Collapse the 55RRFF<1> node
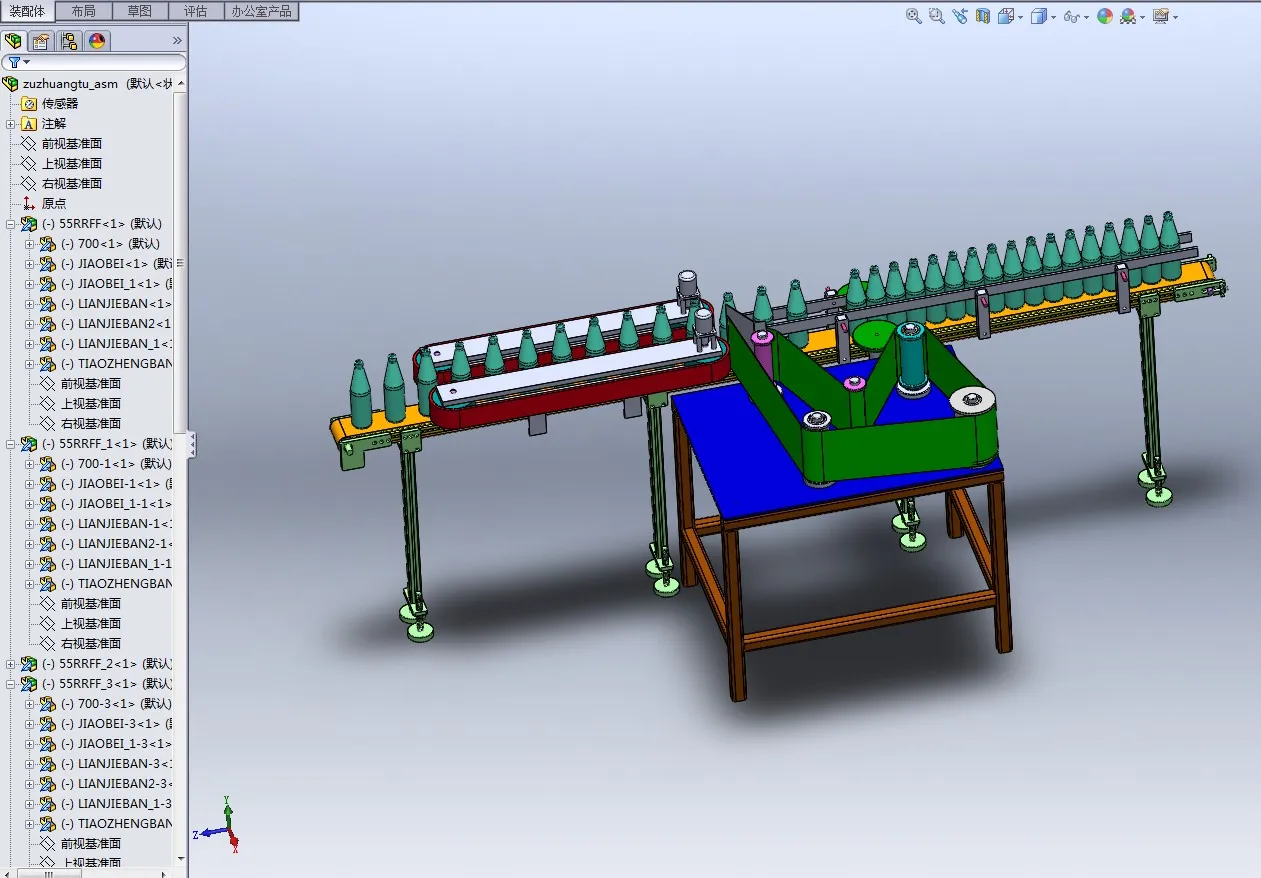 pyautogui.click(x=11, y=224)
